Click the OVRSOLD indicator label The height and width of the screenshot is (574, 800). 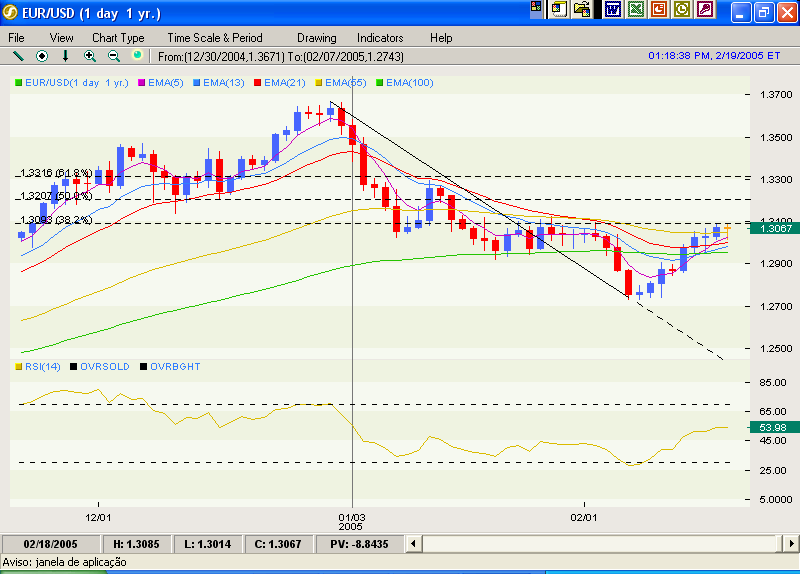[x=105, y=366]
